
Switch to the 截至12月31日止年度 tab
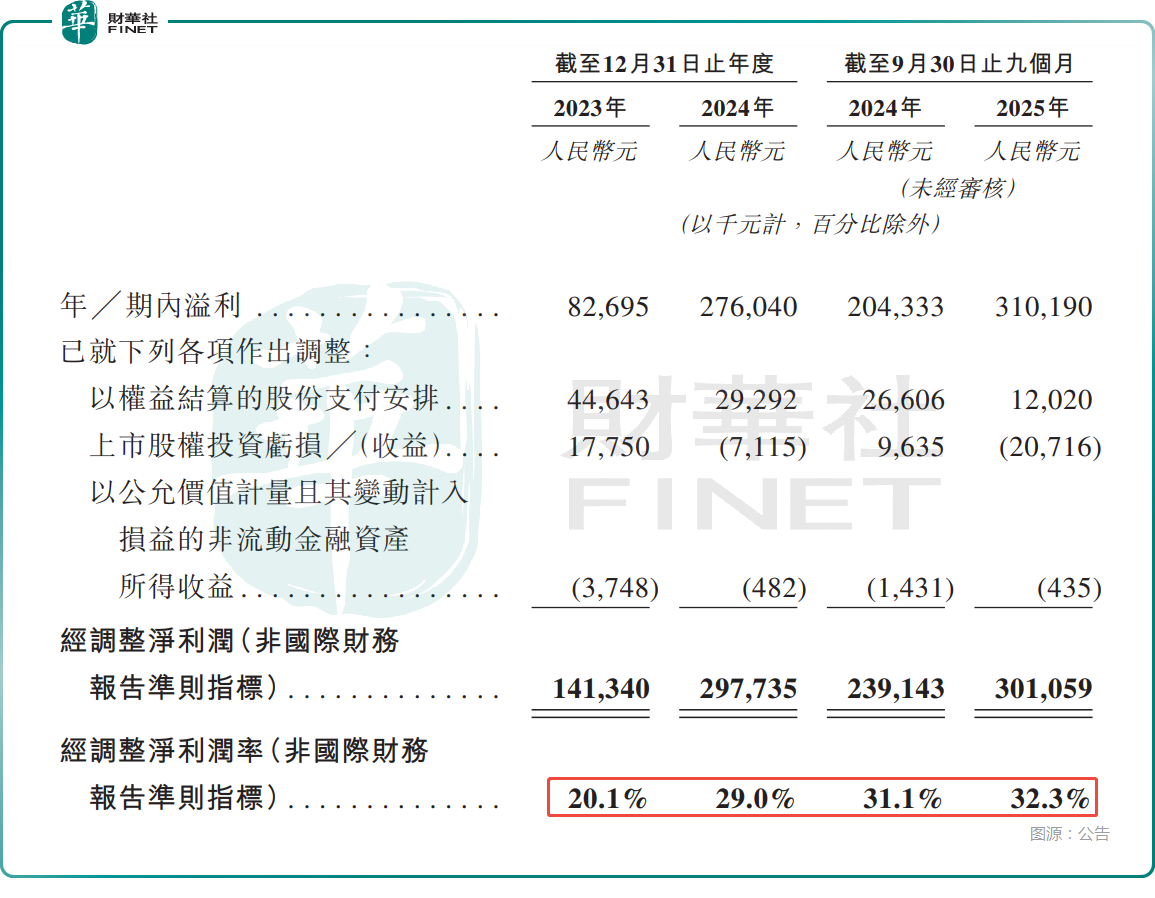tap(664, 60)
